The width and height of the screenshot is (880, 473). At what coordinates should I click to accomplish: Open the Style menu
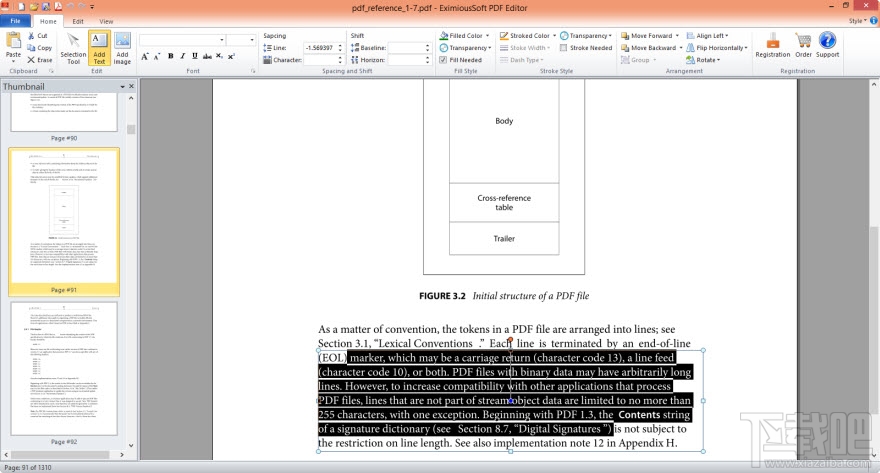pos(858,21)
